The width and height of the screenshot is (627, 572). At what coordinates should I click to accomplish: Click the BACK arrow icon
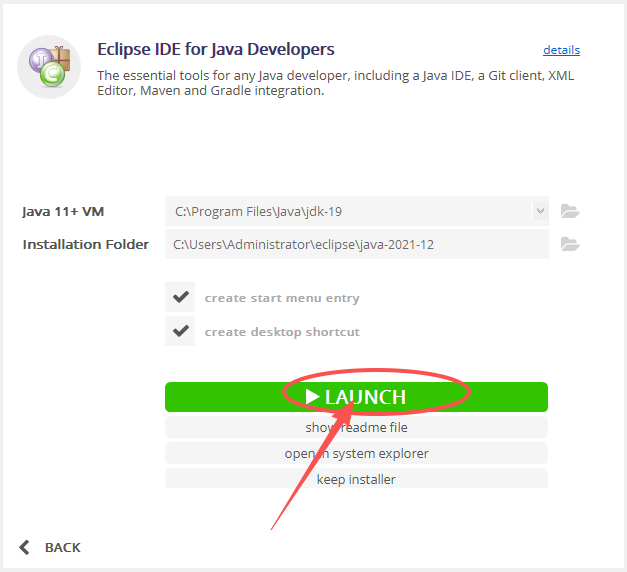(x=24, y=547)
